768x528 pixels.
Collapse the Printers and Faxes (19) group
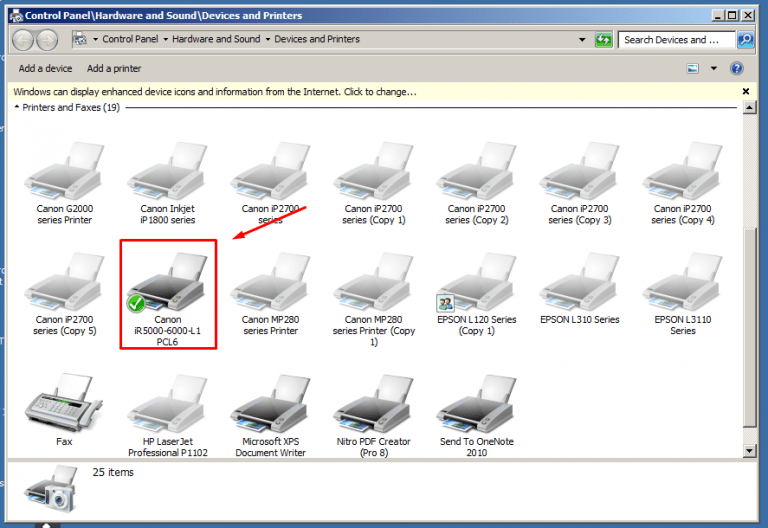[x=17, y=107]
